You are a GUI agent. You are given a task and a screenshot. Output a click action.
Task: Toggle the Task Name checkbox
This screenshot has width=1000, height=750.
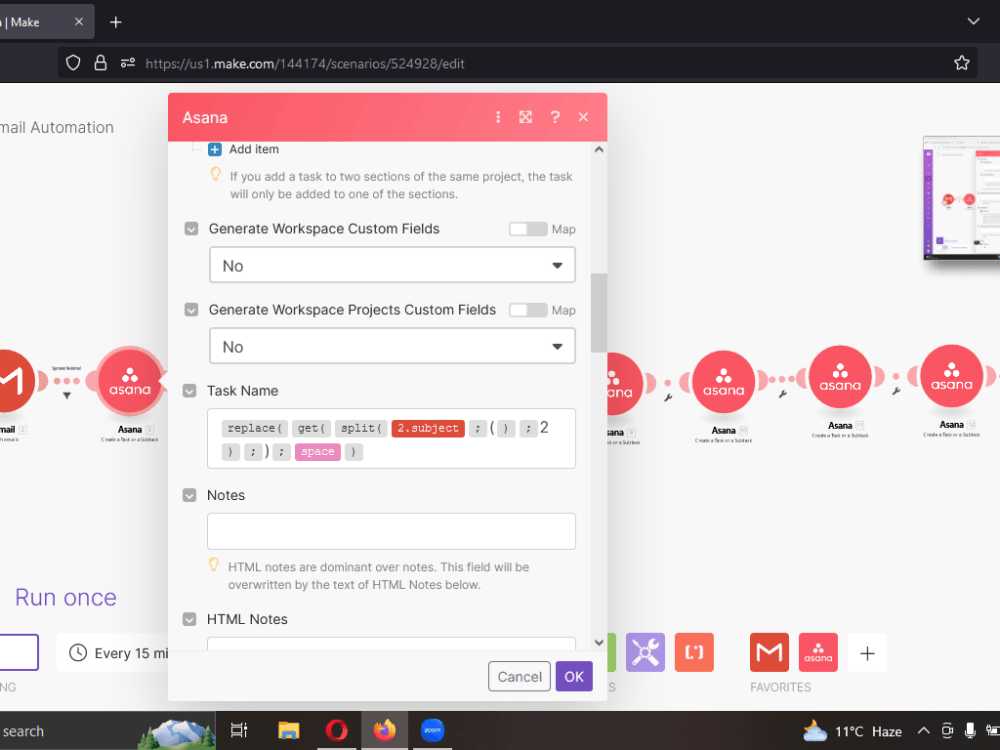pos(189,391)
